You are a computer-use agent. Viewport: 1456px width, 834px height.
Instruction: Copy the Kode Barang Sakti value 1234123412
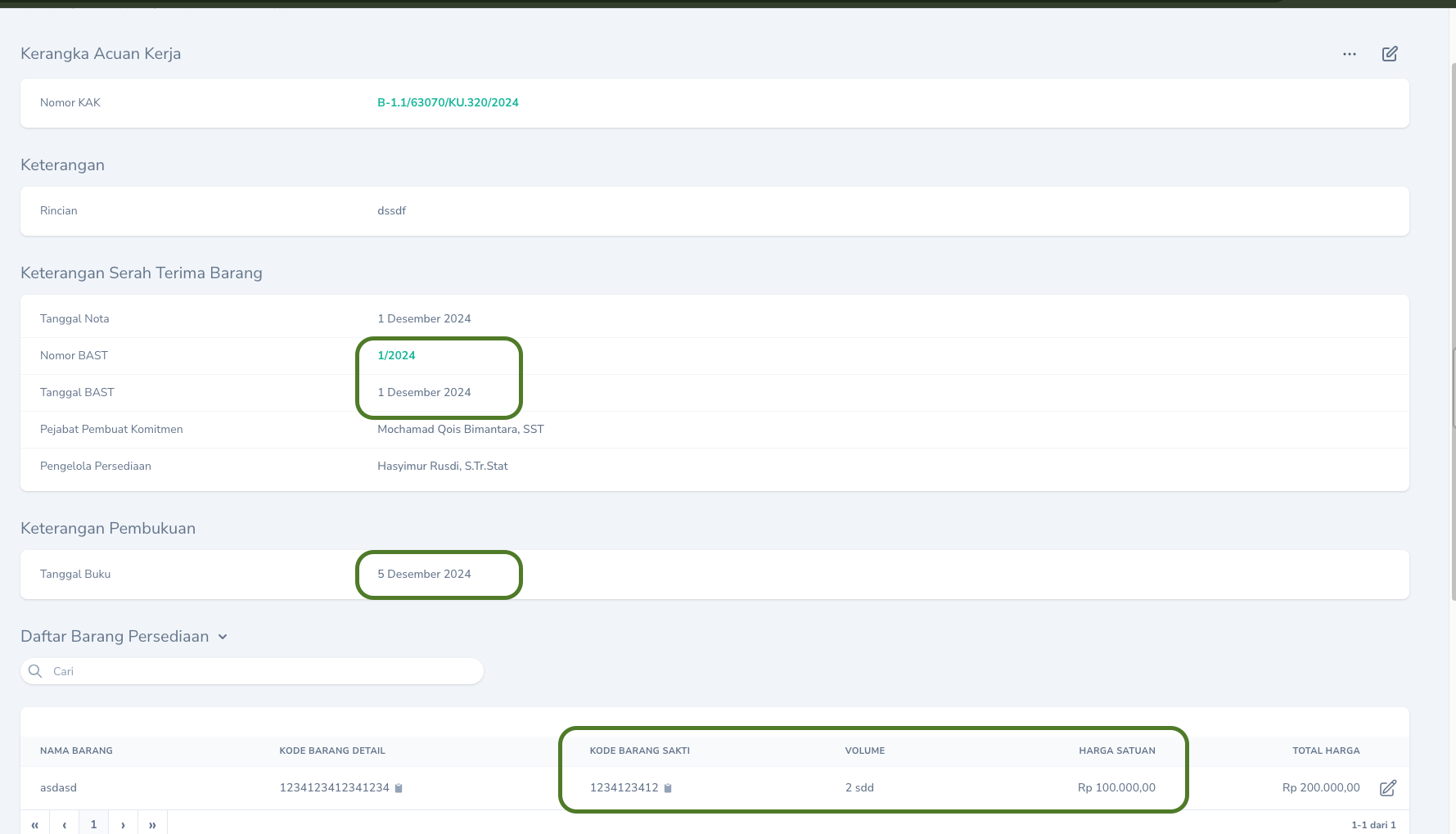click(668, 788)
